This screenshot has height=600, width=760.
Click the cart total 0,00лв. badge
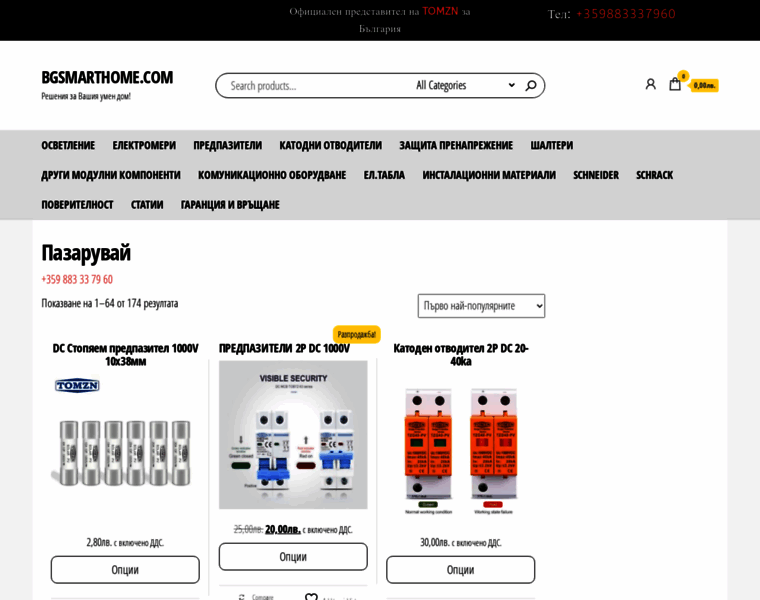704,85
